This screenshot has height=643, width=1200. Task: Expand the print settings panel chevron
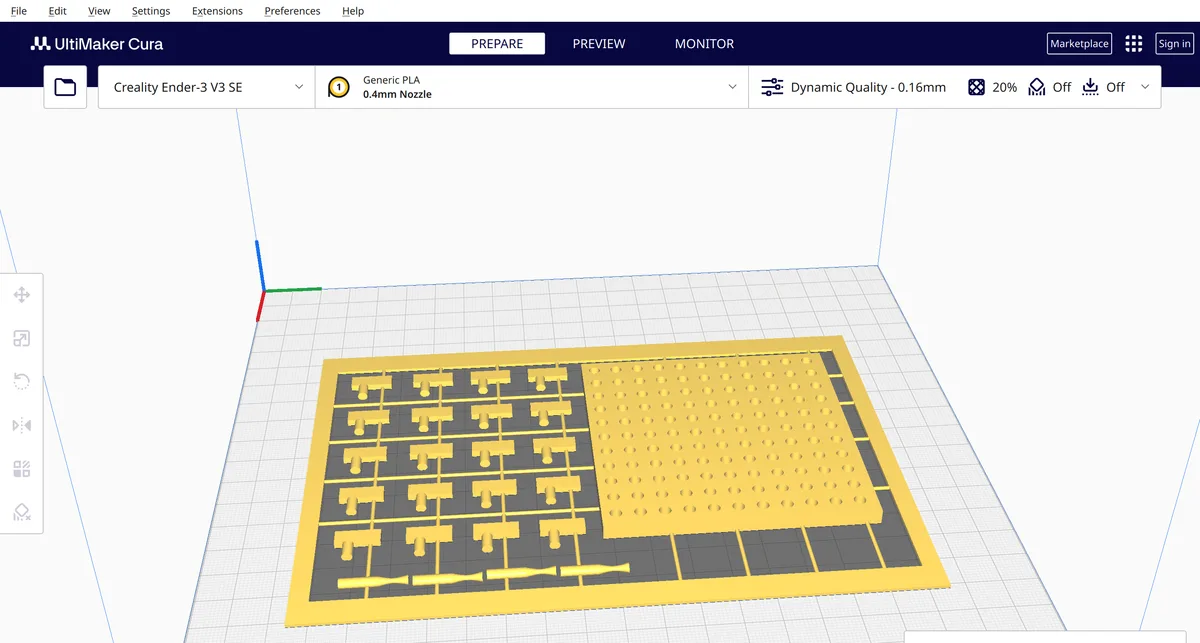click(x=1145, y=87)
